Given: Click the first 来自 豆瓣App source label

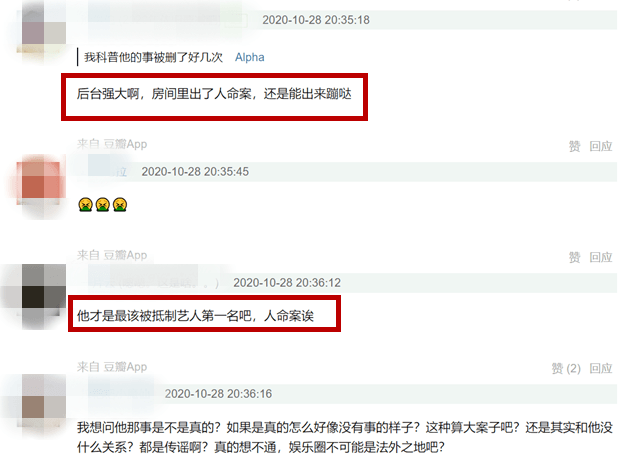Looking at the screenshot, I should pyautogui.click(x=112, y=144).
